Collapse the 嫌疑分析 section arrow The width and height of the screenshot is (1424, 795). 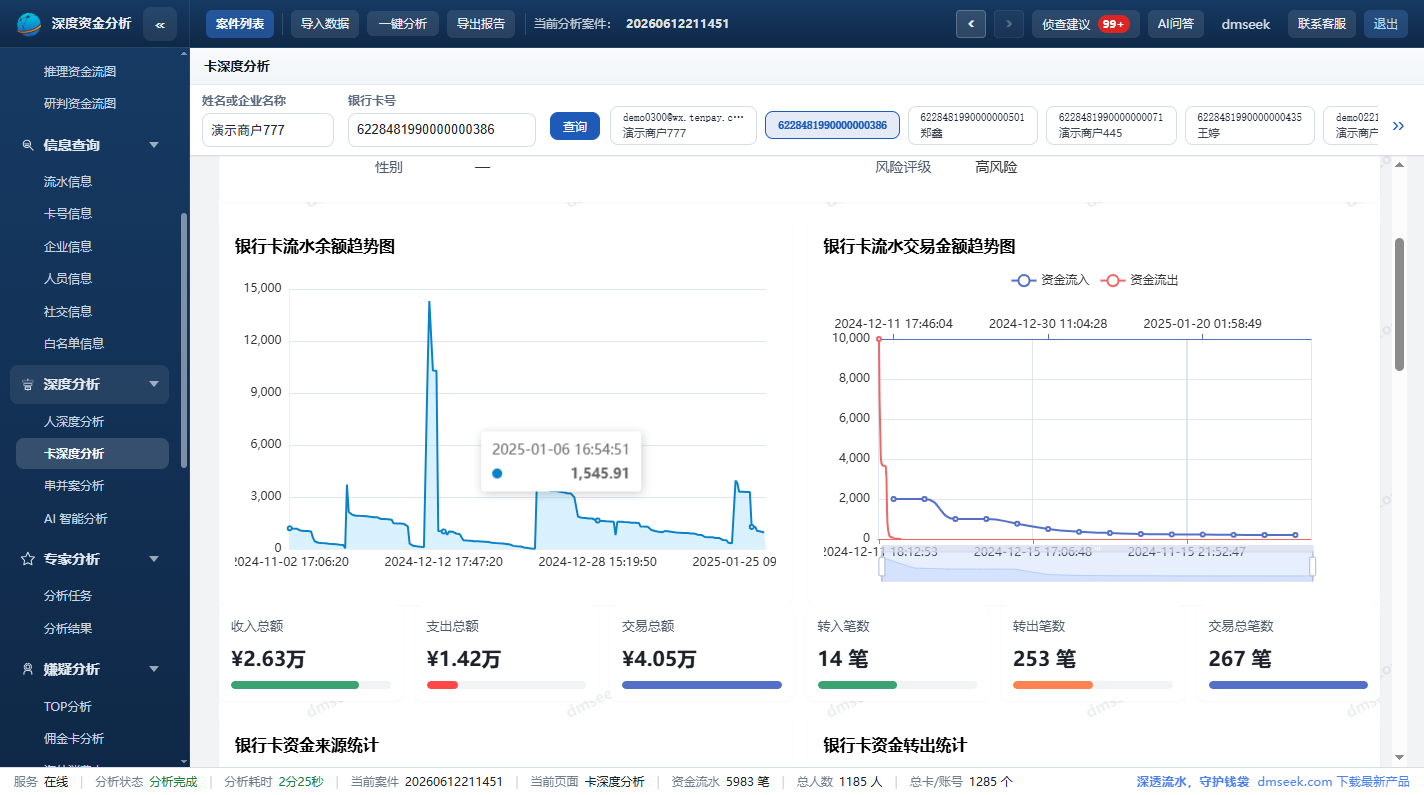click(x=154, y=669)
